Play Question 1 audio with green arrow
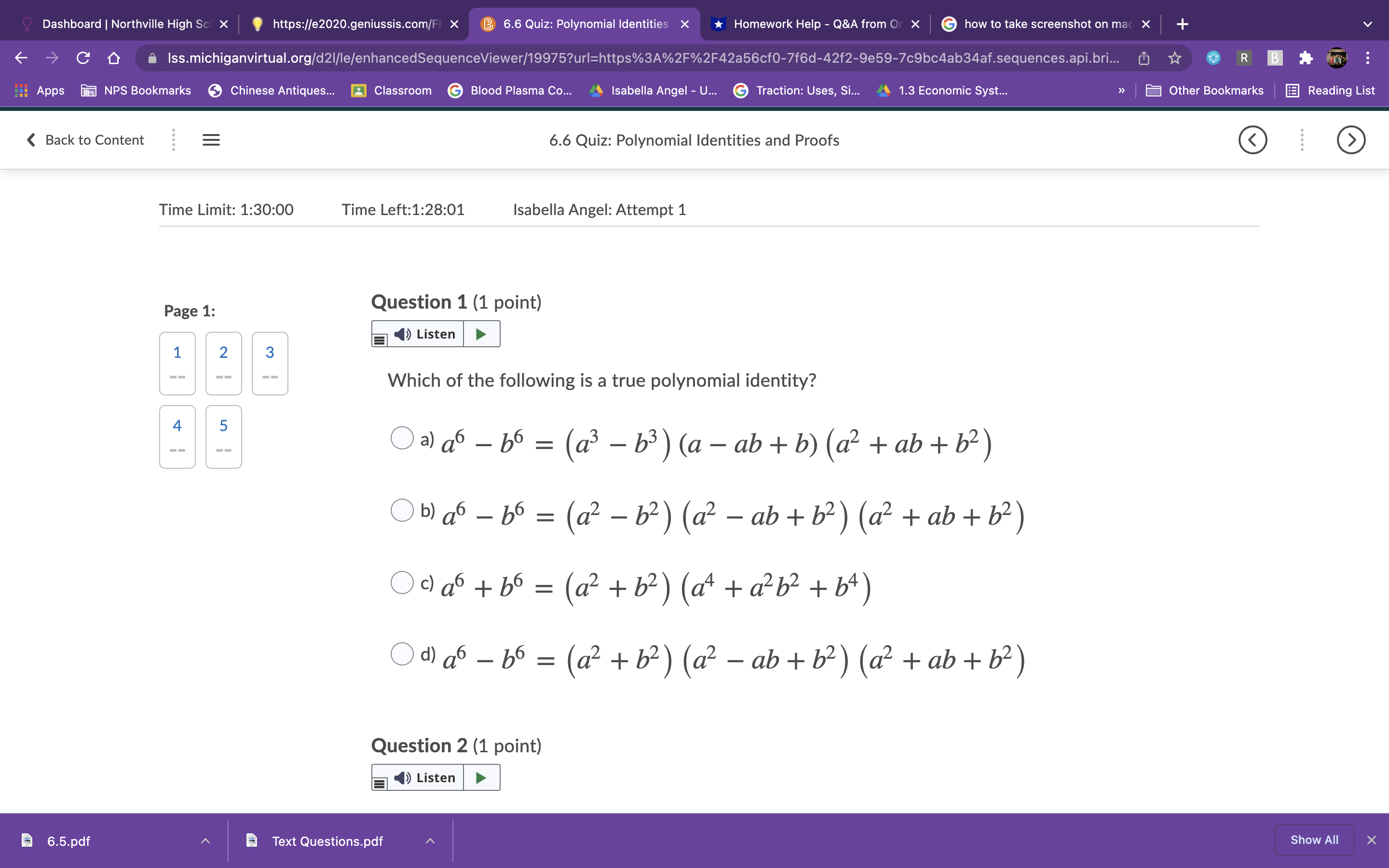Screen dimensions: 1389x868 point(481,334)
